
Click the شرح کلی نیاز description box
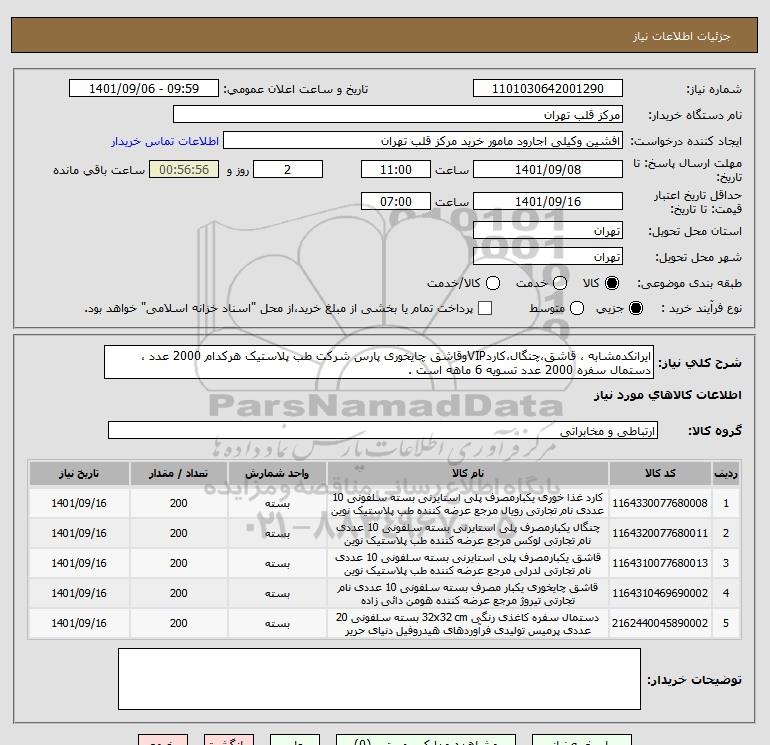379,362
